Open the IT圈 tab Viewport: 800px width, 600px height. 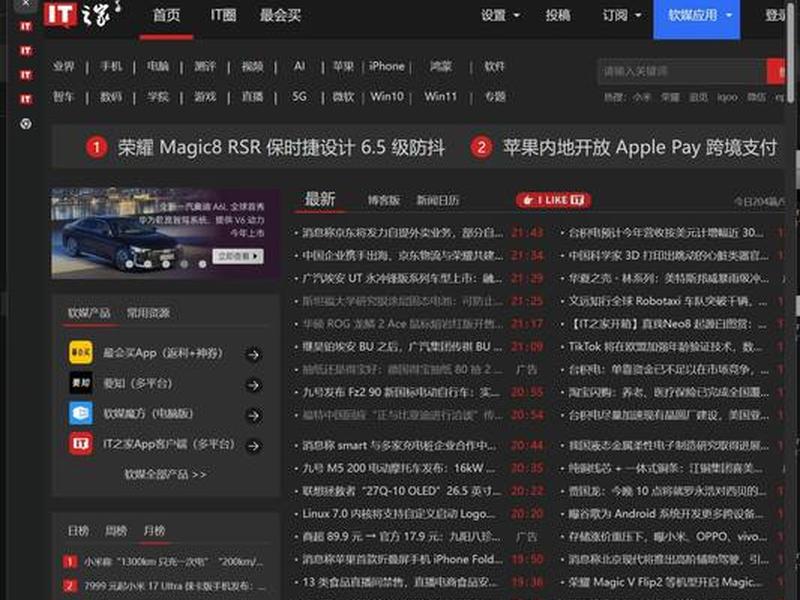(223, 15)
